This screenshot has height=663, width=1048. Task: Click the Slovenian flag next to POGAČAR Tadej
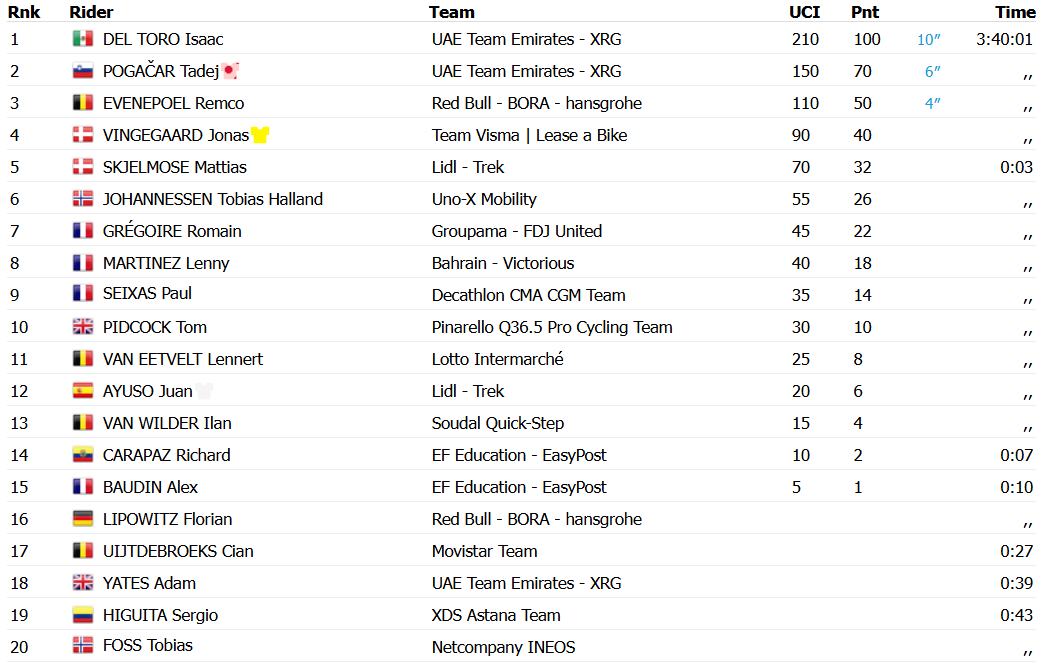83,71
